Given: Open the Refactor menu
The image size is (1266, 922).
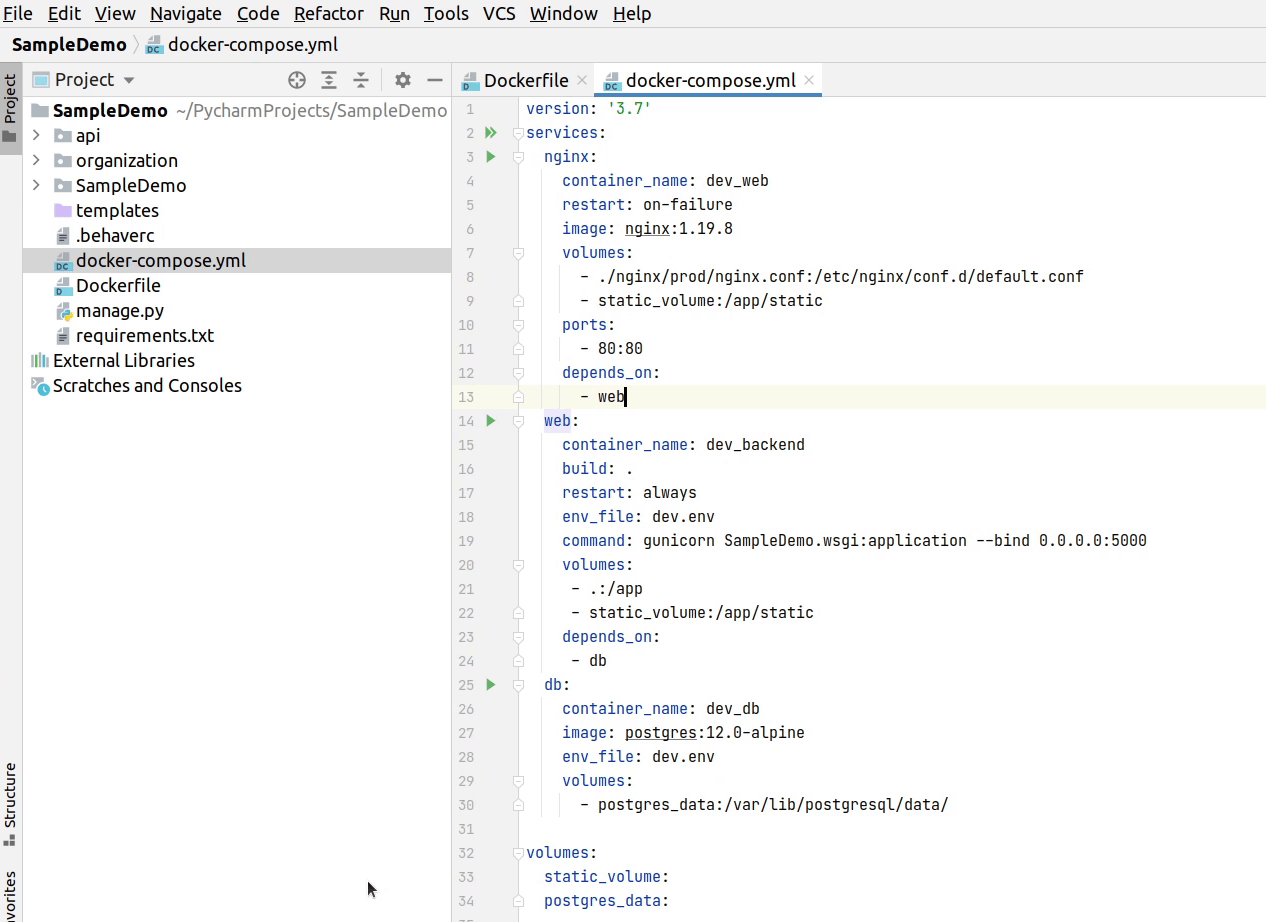Looking at the screenshot, I should 328,13.
